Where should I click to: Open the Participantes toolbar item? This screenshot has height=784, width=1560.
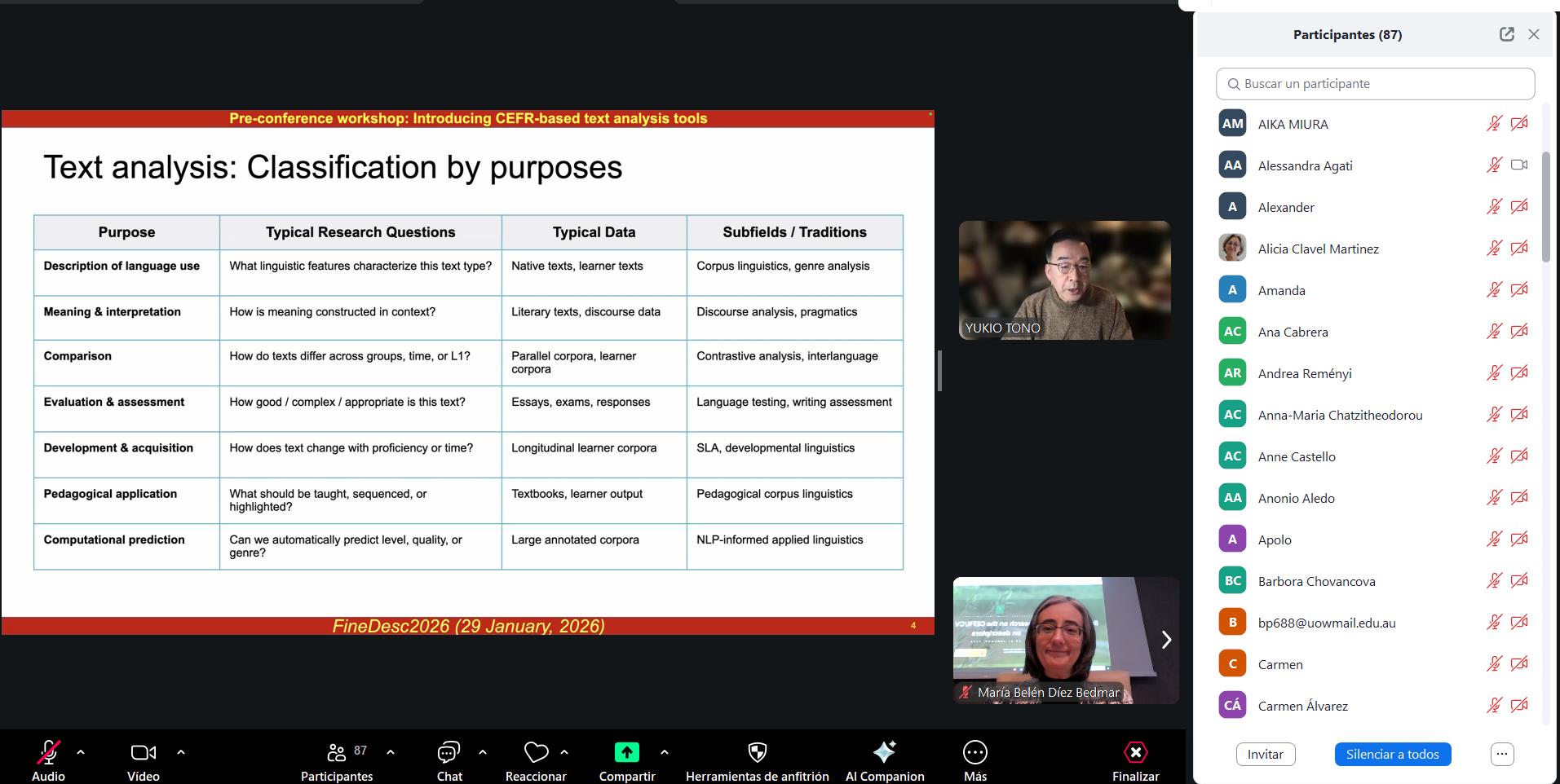tap(337, 752)
